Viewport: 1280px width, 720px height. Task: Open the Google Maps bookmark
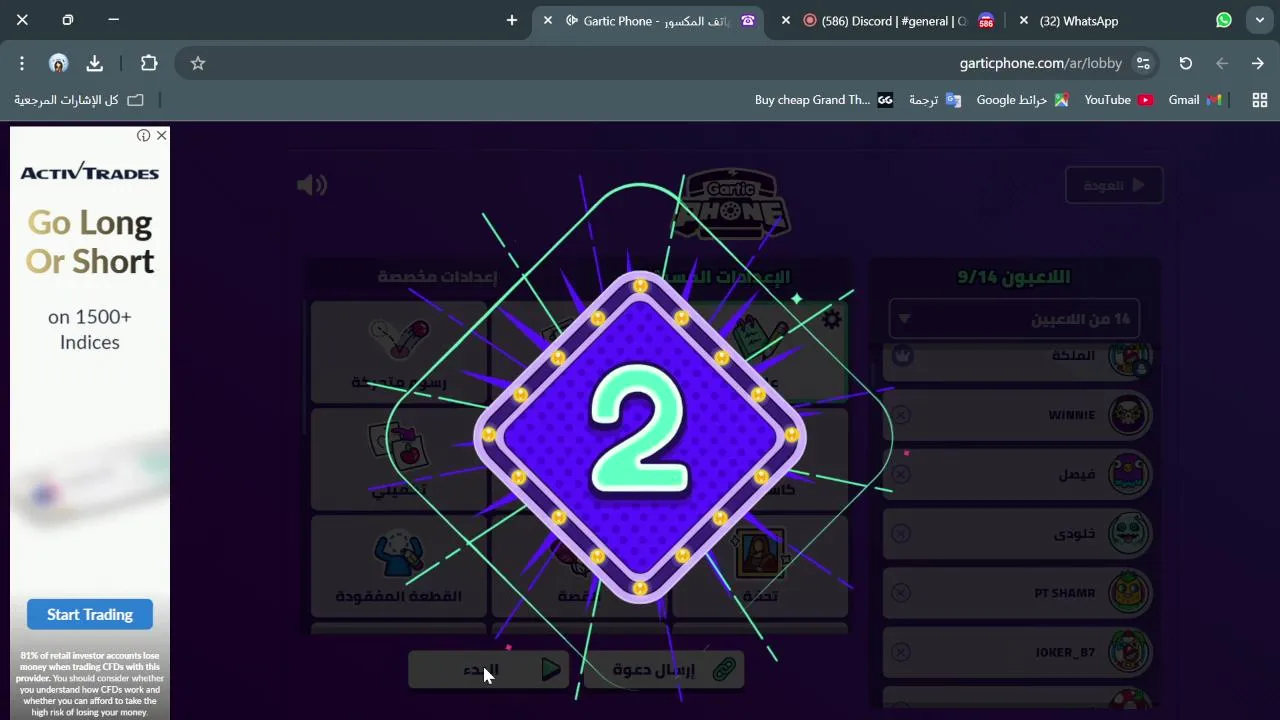pos(1022,100)
